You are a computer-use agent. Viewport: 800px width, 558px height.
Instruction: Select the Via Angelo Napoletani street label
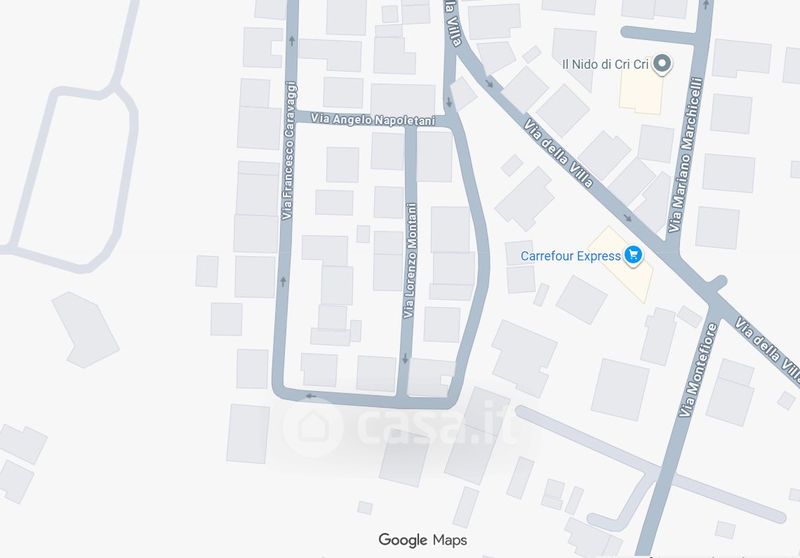(x=373, y=119)
